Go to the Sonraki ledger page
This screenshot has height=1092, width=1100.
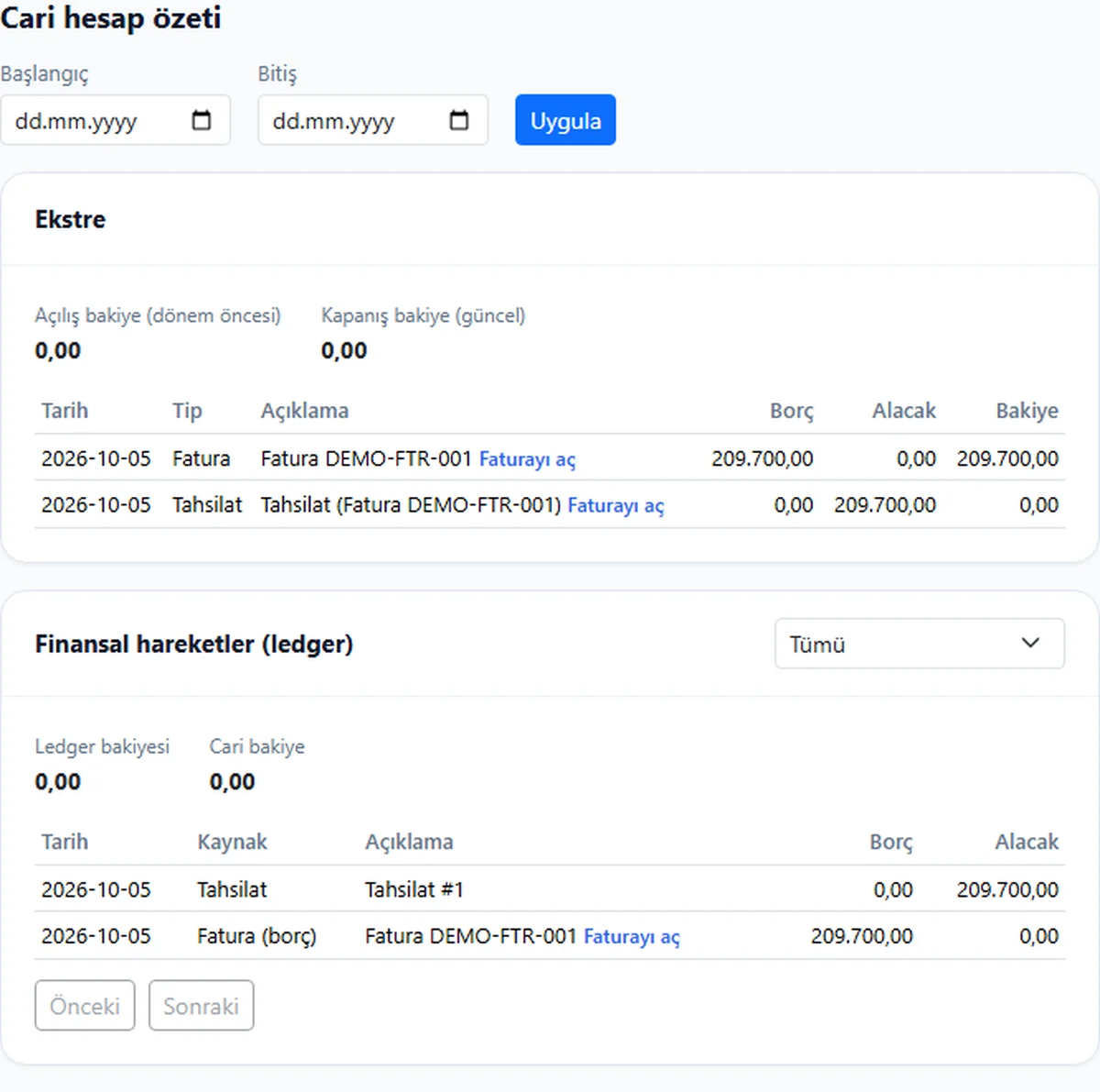(202, 1006)
